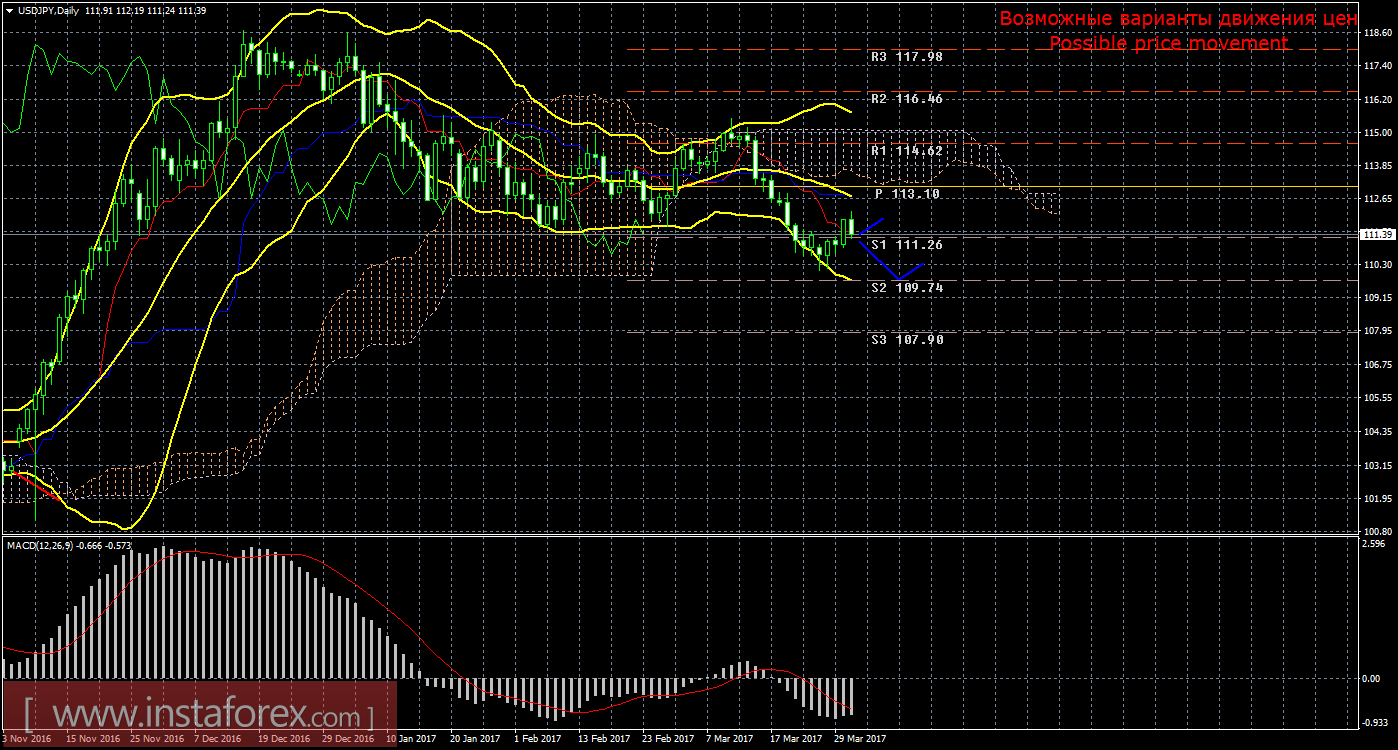Click the 3 Nov 2016 date label
This screenshot has height=750, width=1398.
tap(28, 739)
